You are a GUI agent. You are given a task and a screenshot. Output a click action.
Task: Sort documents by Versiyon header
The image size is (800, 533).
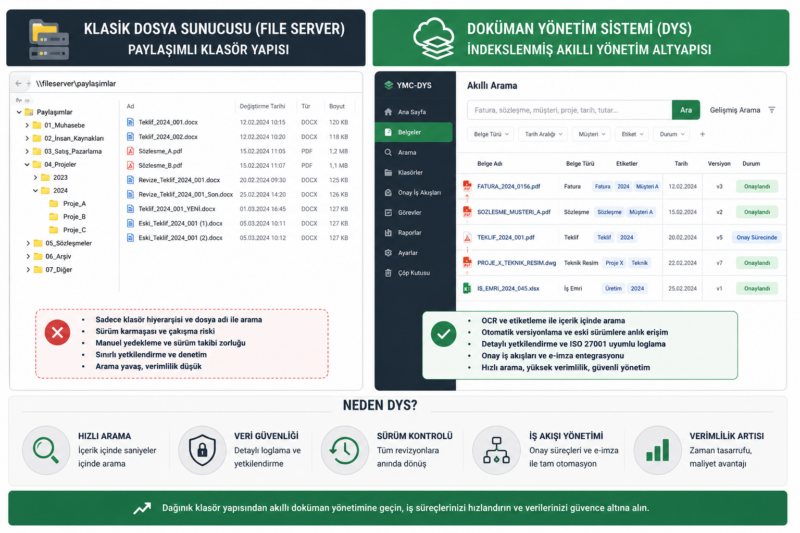(x=719, y=164)
